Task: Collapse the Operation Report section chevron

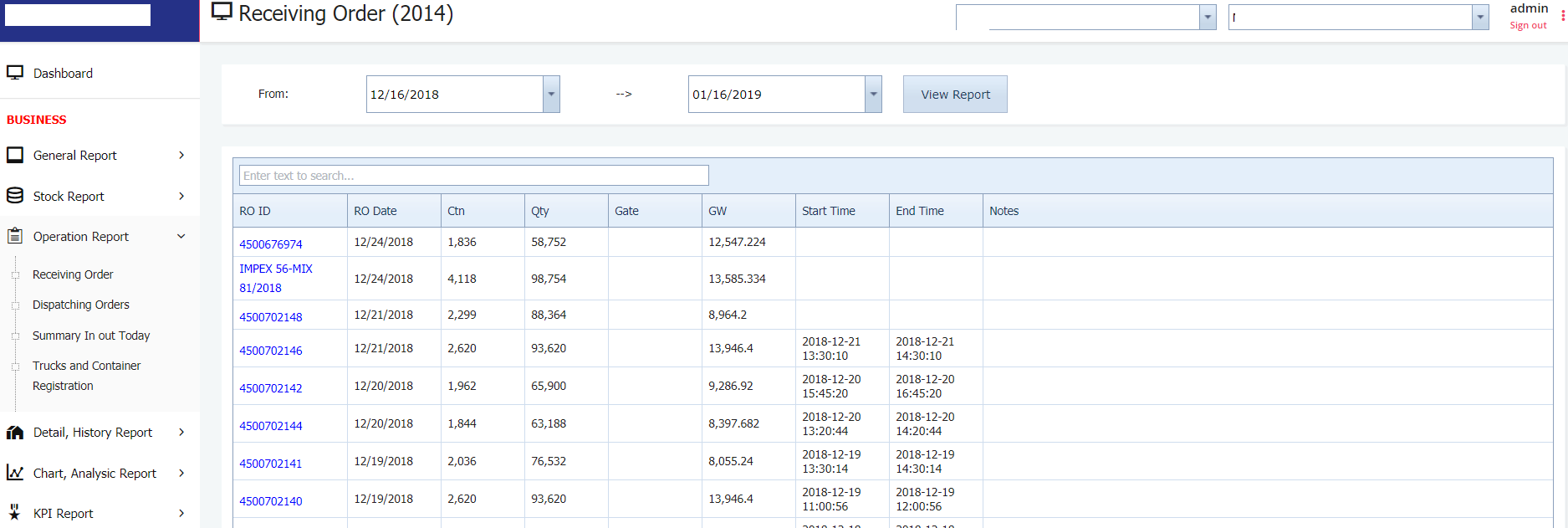Action: coord(181,237)
